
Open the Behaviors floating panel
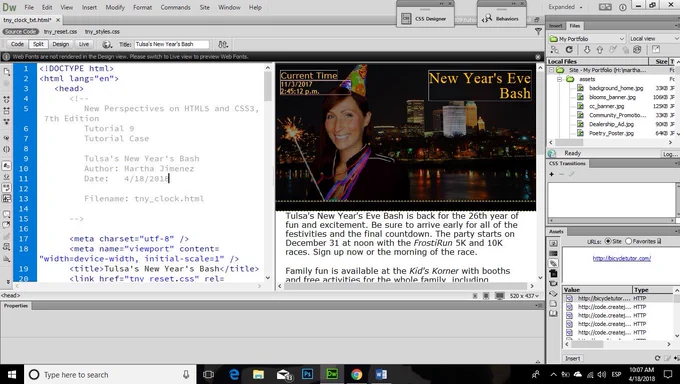tap(501, 19)
